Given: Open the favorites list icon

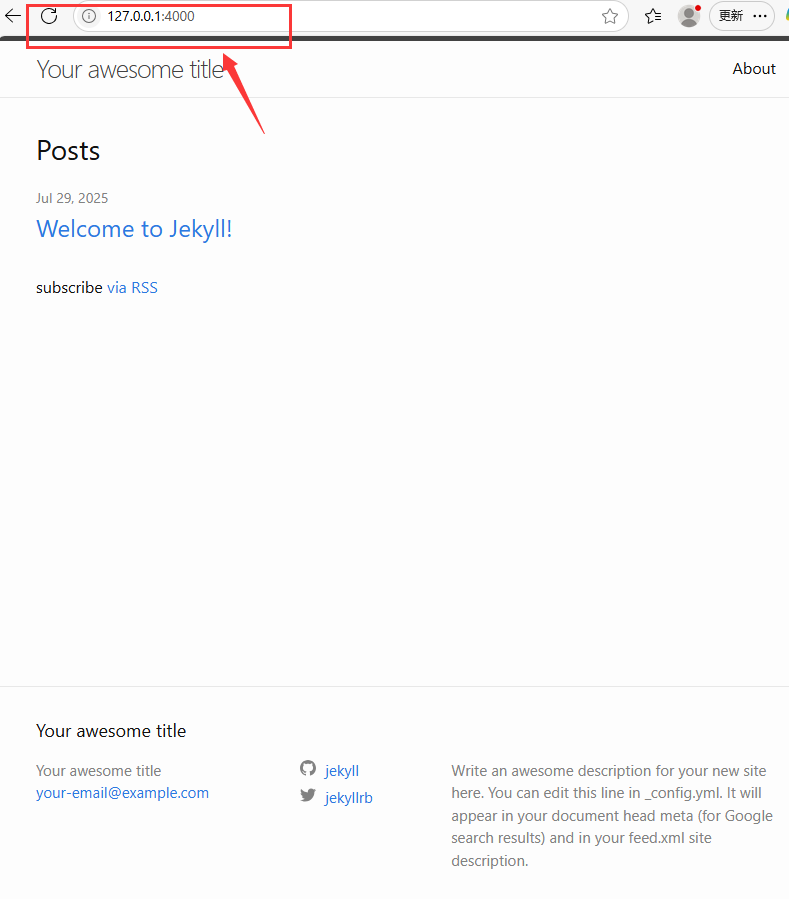Looking at the screenshot, I should point(653,16).
